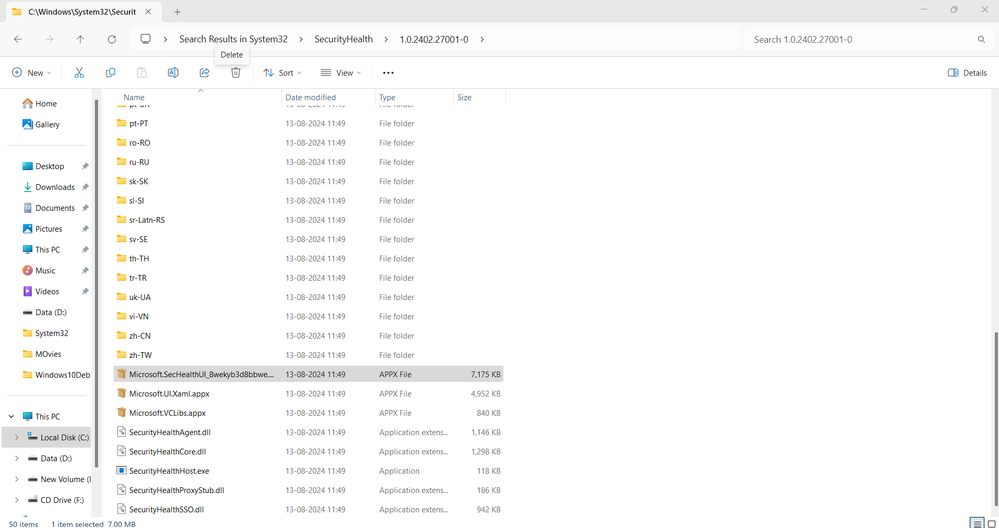This screenshot has height=528, width=999.
Task: Expand the CD Drive (F:) node
Action: (17, 500)
